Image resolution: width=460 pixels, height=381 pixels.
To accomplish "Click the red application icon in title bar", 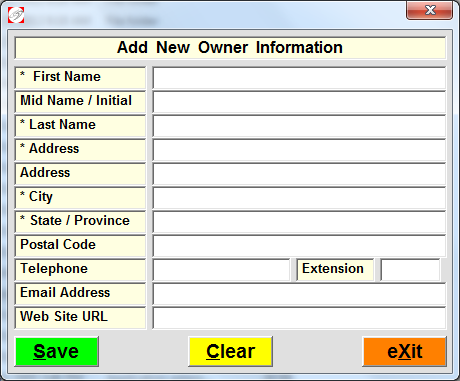I will click(16, 15).
